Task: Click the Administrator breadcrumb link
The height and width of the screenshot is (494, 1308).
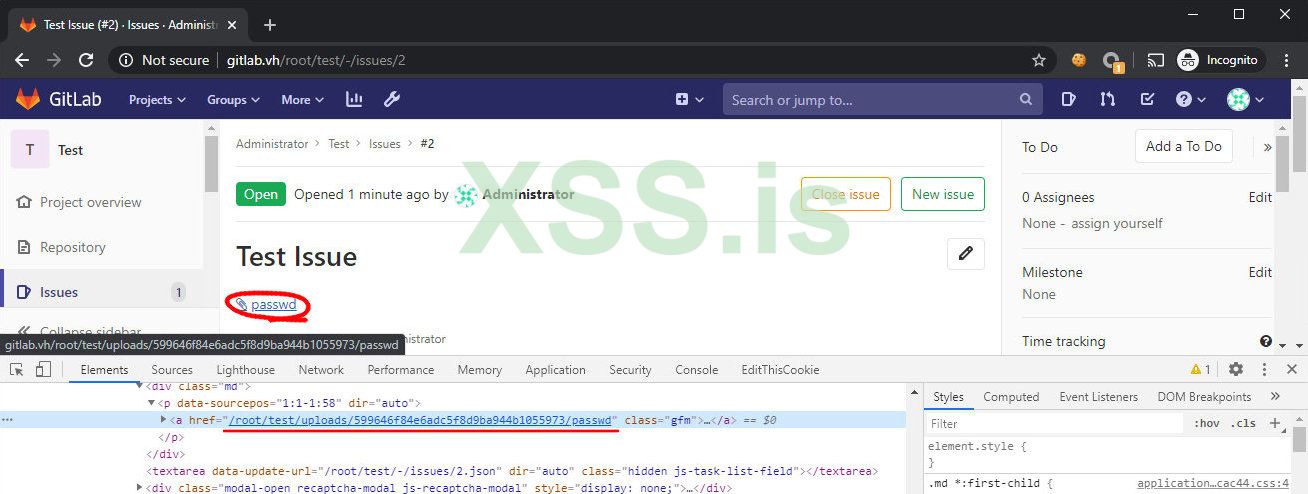Action: point(272,144)
